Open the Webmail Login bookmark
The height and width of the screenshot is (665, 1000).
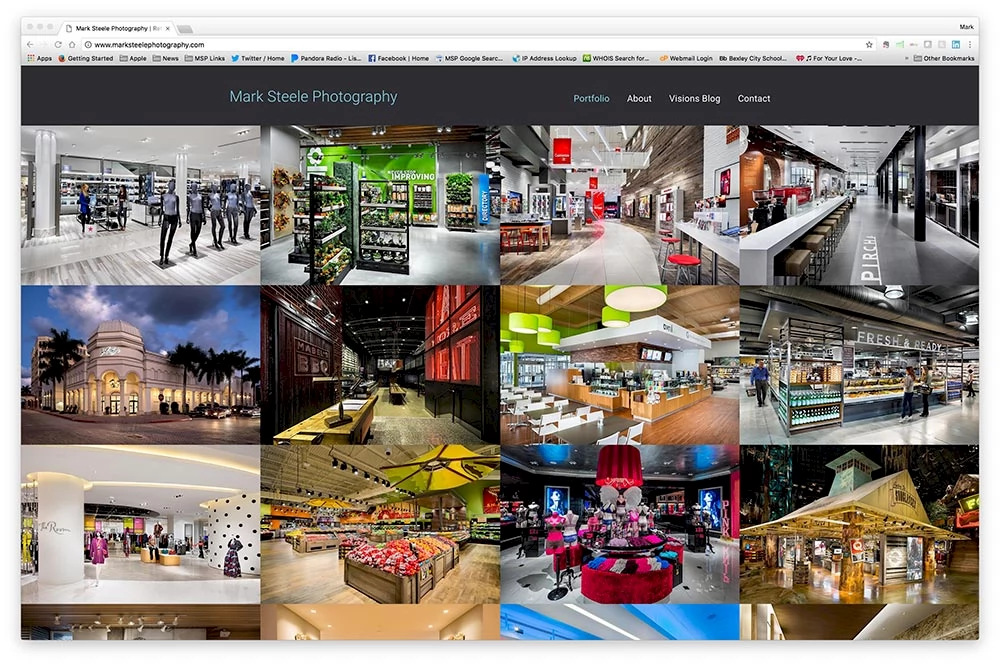click(x=686, y=58)
